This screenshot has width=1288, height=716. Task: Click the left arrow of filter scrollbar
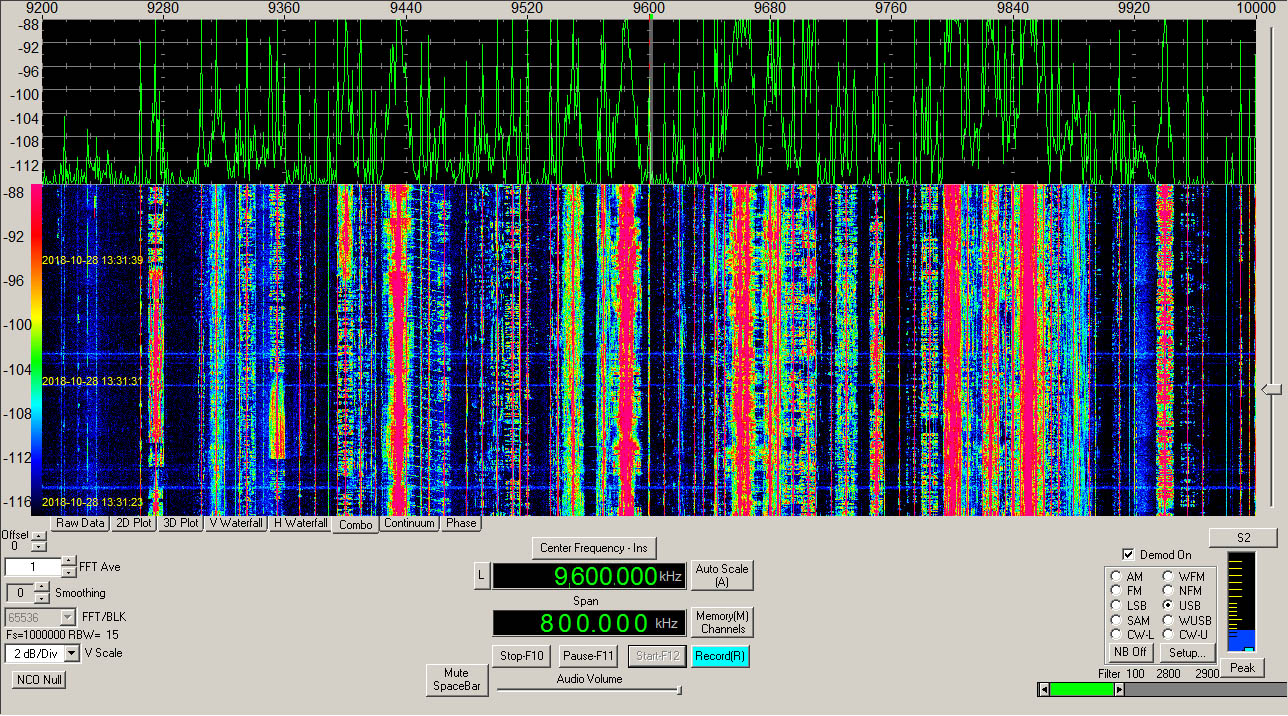click(x=1044, y=689)
